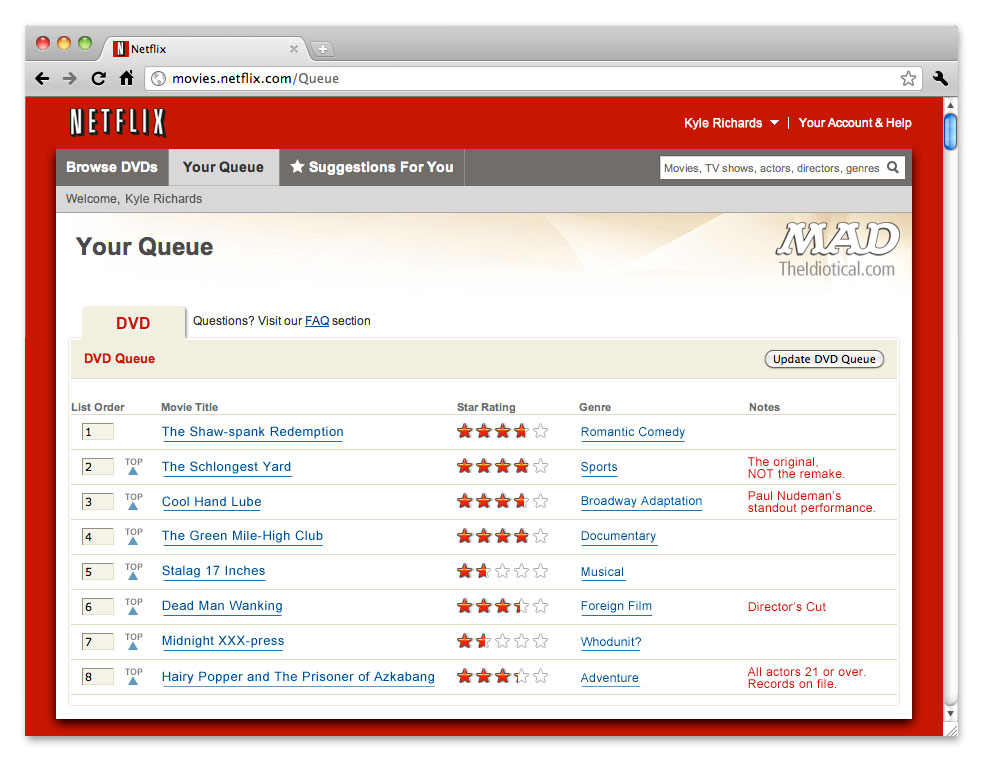The image size is (983, 761).
Task: Bookmark the page with the star icon
Action: pos(908,78)
